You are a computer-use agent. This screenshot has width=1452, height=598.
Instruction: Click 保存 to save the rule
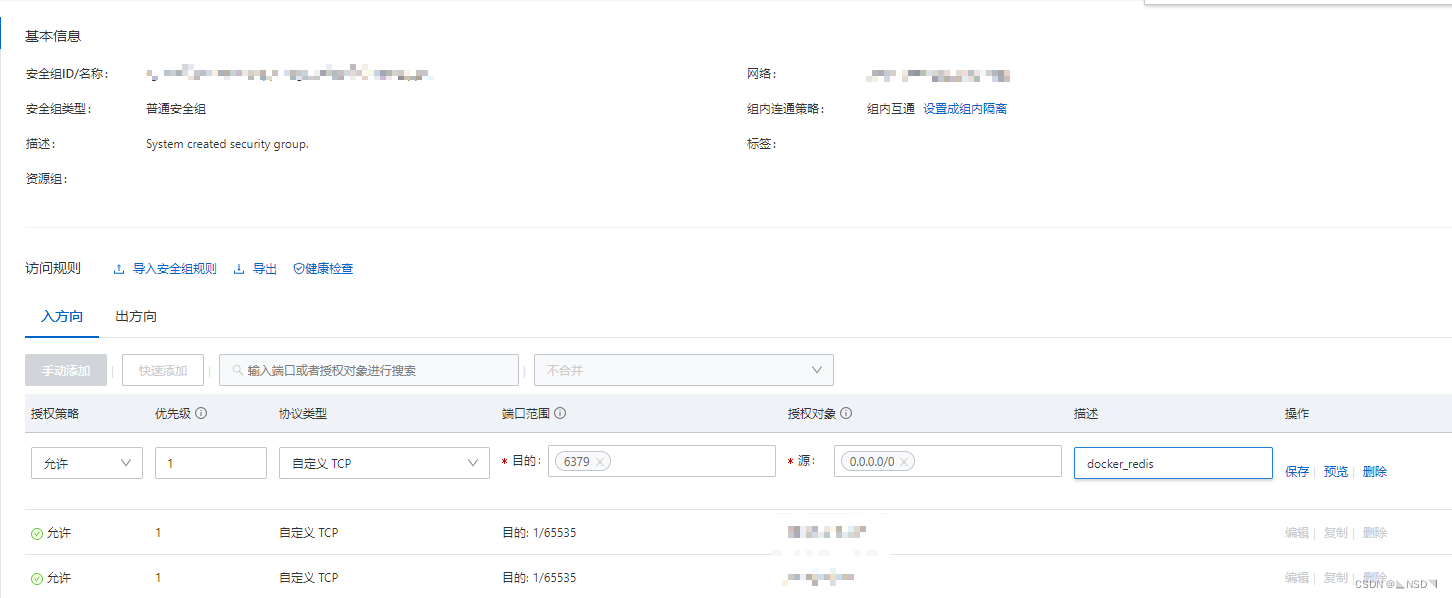pos(1297,472)
